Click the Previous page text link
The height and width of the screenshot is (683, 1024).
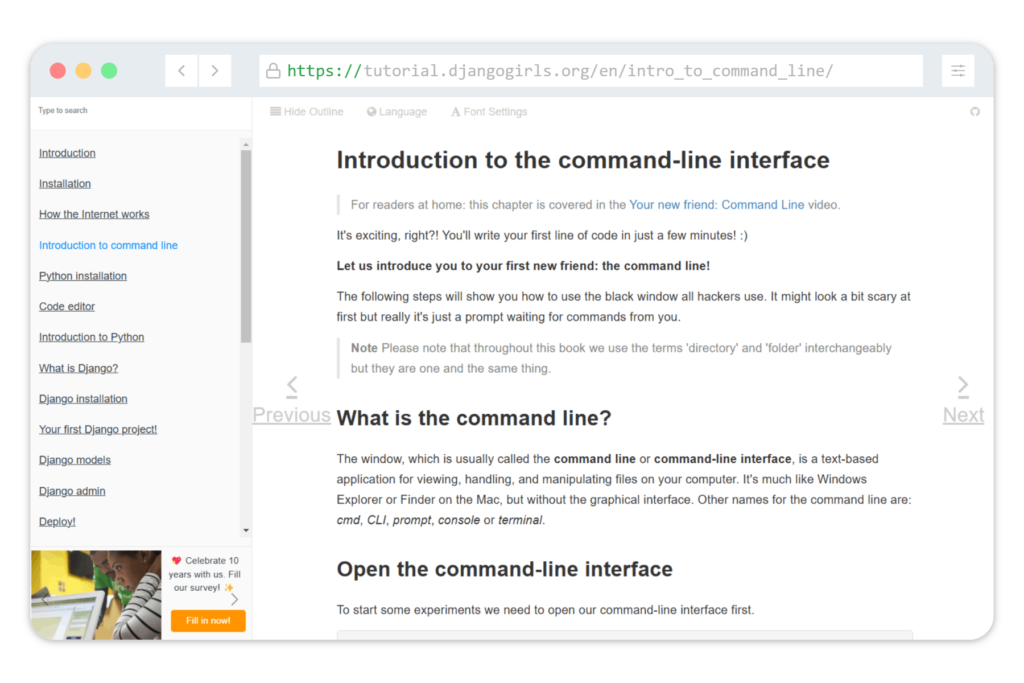[x=291, y=415]
